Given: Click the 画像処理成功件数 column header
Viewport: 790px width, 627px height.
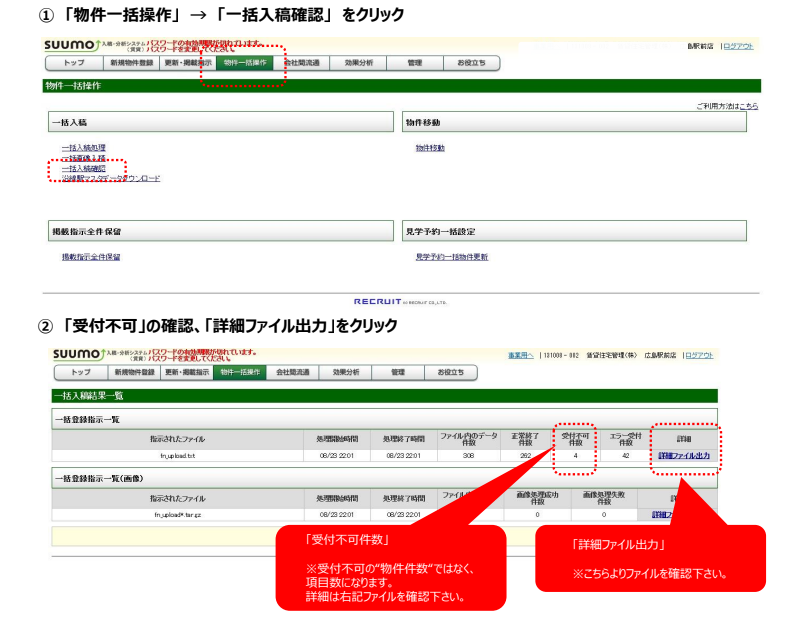Looking at the screenshot, I should pos(537,498).
